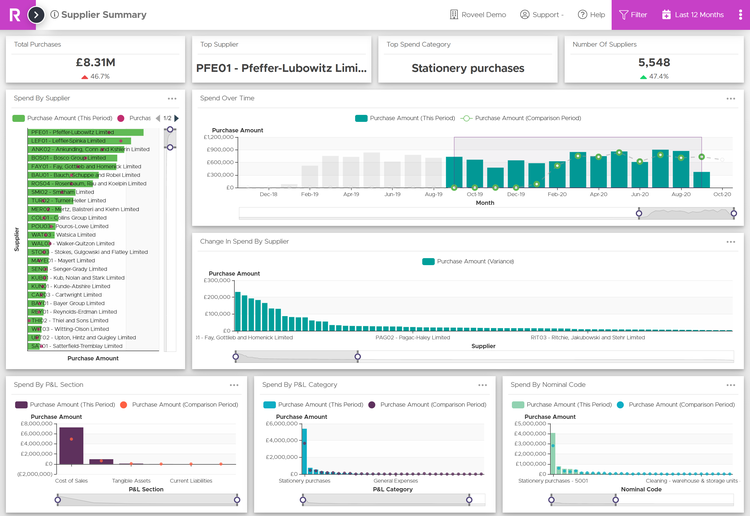Open the Support dropdown menu
The height and width of the screenshot is (516, 750).
point(541,15)
